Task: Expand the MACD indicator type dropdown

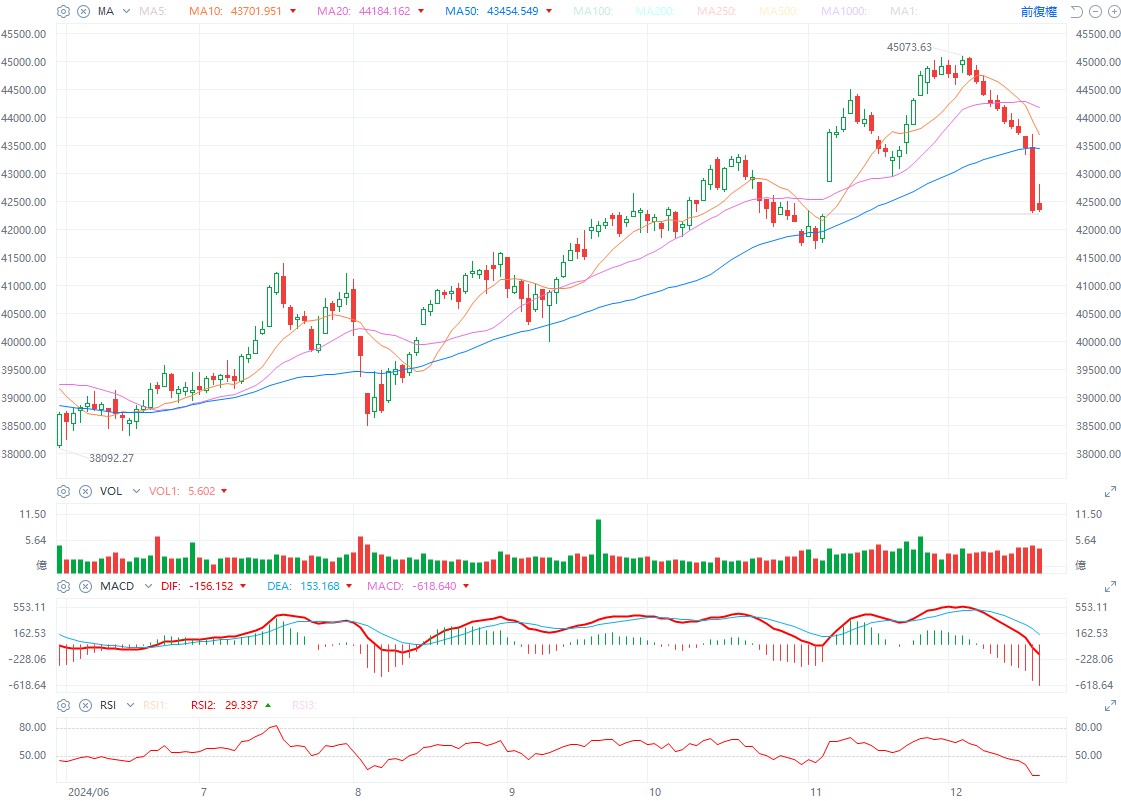Action: [148, 586]
